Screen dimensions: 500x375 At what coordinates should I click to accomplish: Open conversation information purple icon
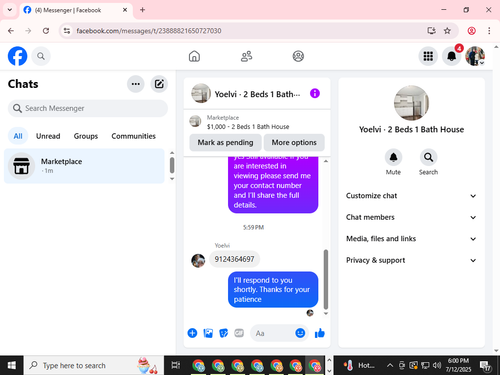click(x=315, y=94)
